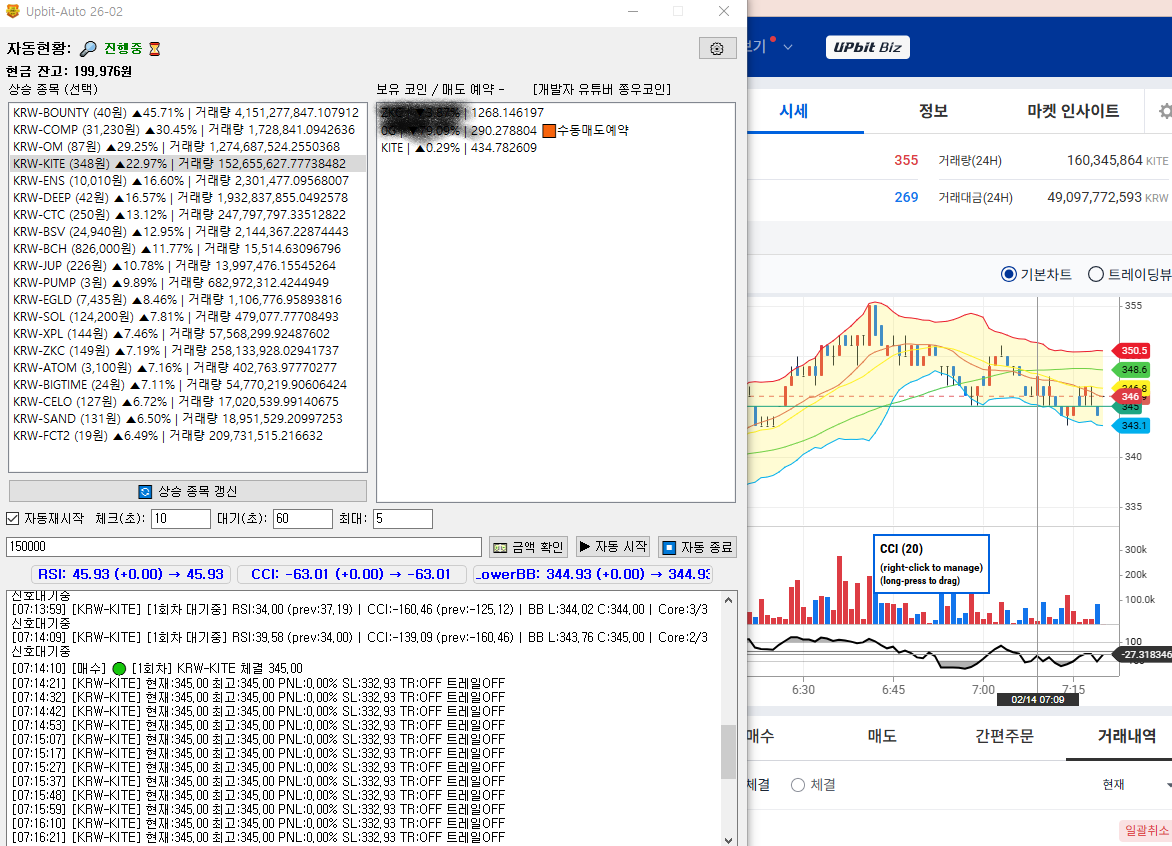Screen dimensions: 1172x846
Task: Click the 150000 amount input field
Action: tap(244, 547)
